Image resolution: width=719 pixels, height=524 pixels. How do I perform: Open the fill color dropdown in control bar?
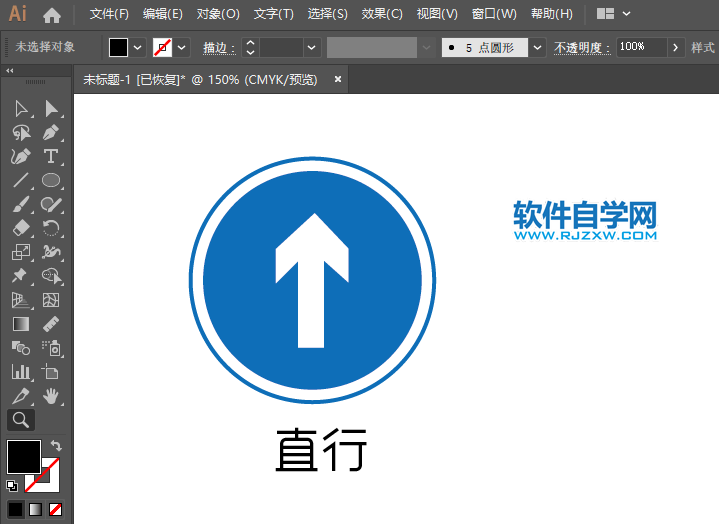tap(137, 47)
